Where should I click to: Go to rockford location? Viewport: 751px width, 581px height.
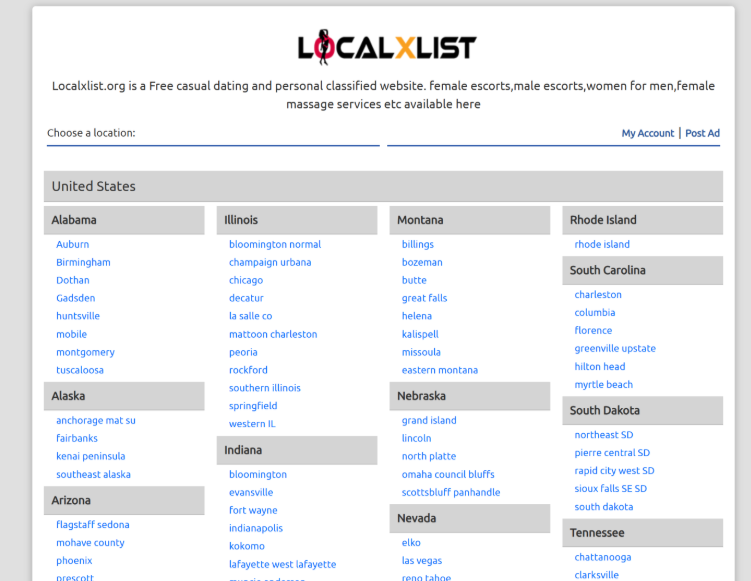[248, 370]
